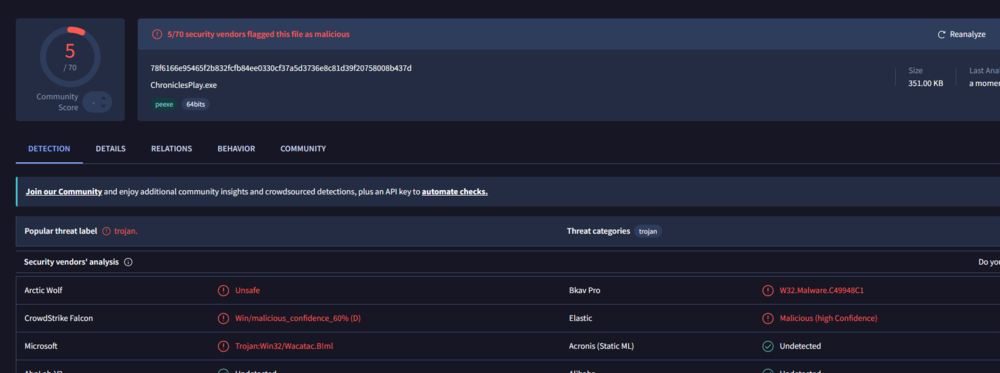Click the Reanalyze circular arrow icon
Image resolution: width=1000 pixels, height=373 pixels.
pyautogui.click(x=941, y=34)
